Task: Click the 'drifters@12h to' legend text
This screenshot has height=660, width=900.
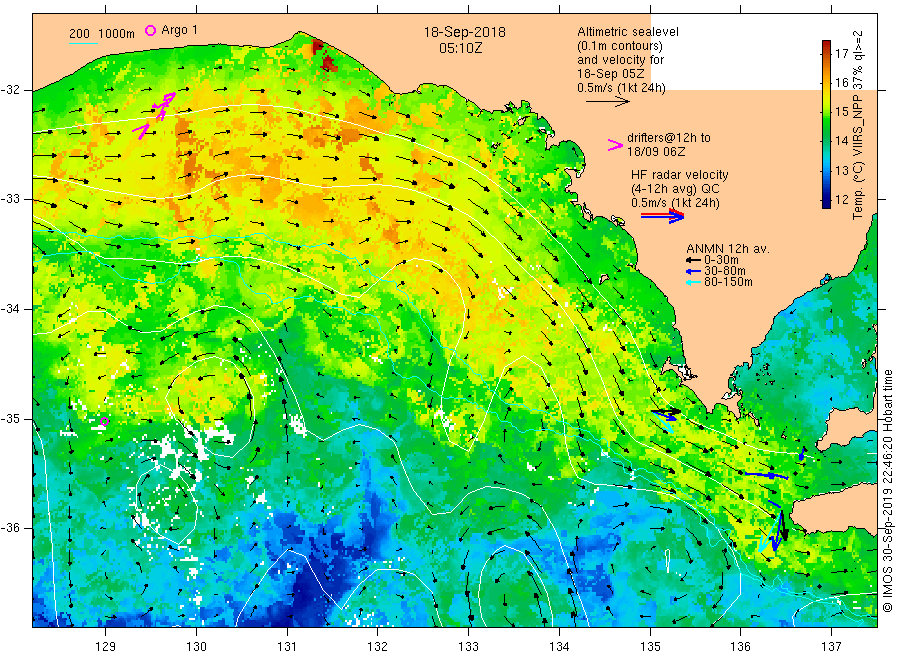Action: (x=669, y=138)
